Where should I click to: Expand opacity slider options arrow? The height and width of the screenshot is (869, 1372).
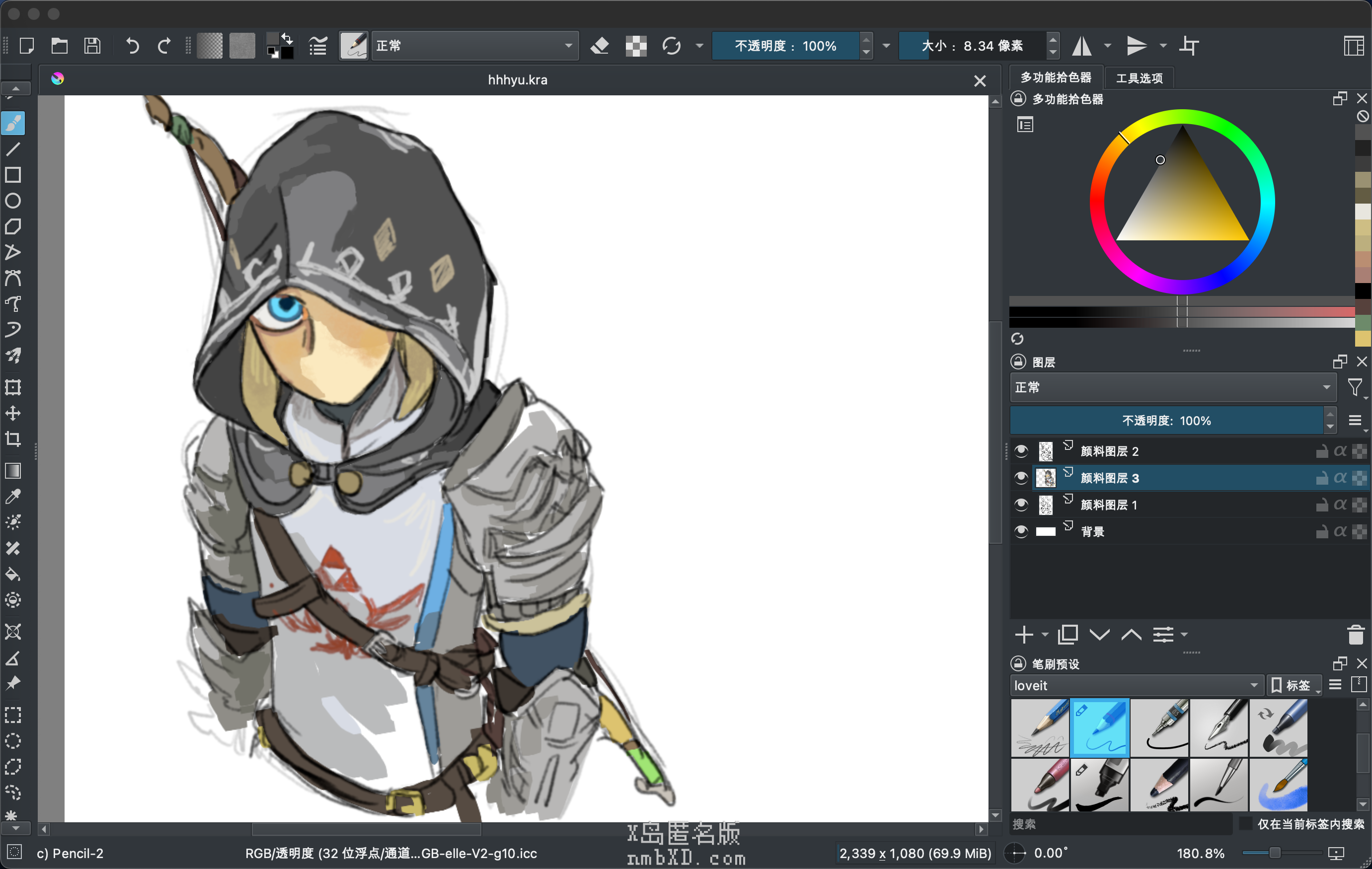[x=886, y=46]
